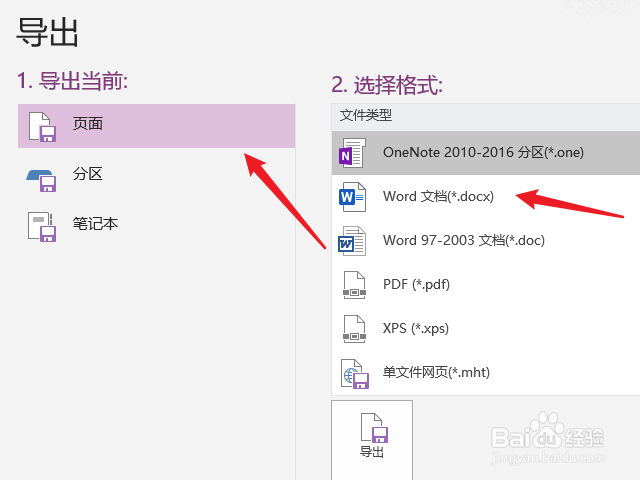Click the single-file web page mht icon

[355, 373]
